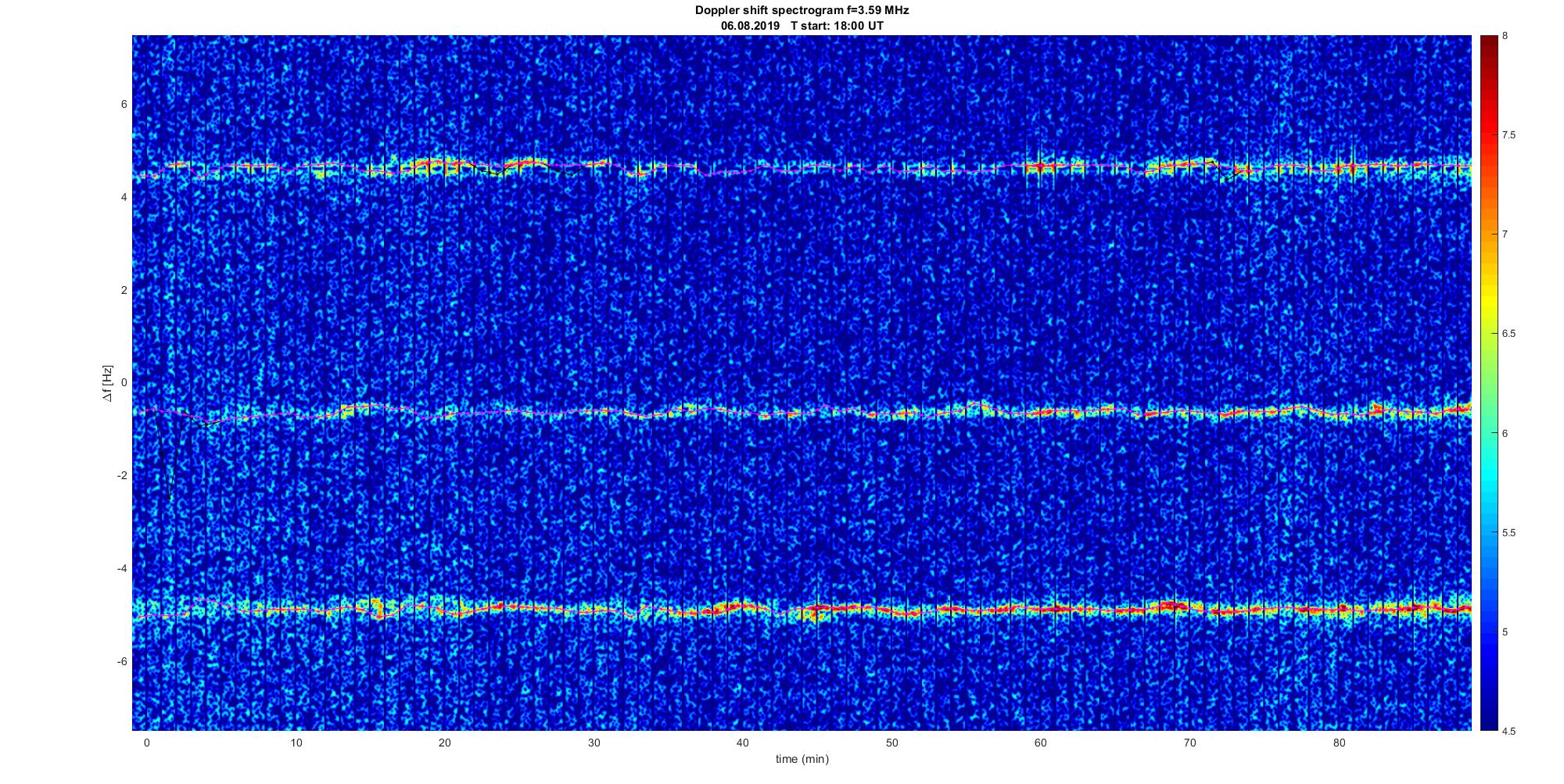Viewport: 1564px width, 784px height.
Task: Click colorbar tick label '6.5'
Action: [1508, 334]
